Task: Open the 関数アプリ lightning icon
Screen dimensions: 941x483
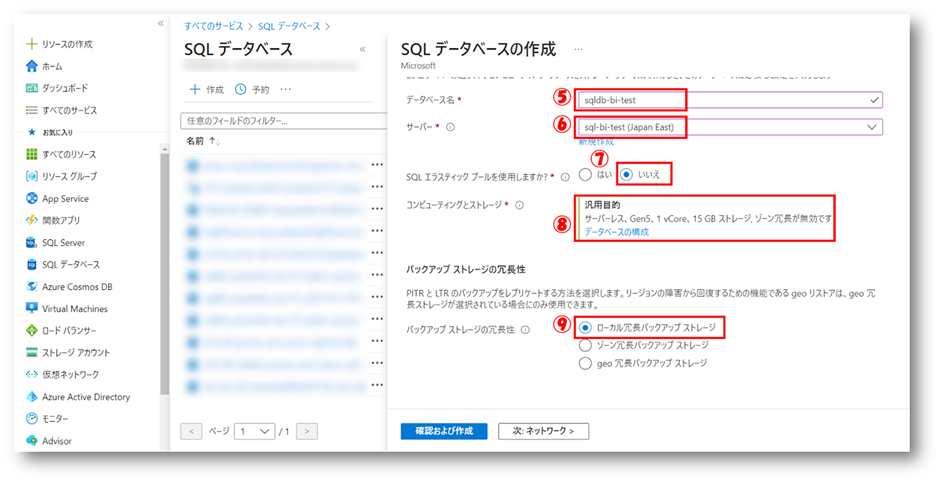Action: tap(32, 220)
